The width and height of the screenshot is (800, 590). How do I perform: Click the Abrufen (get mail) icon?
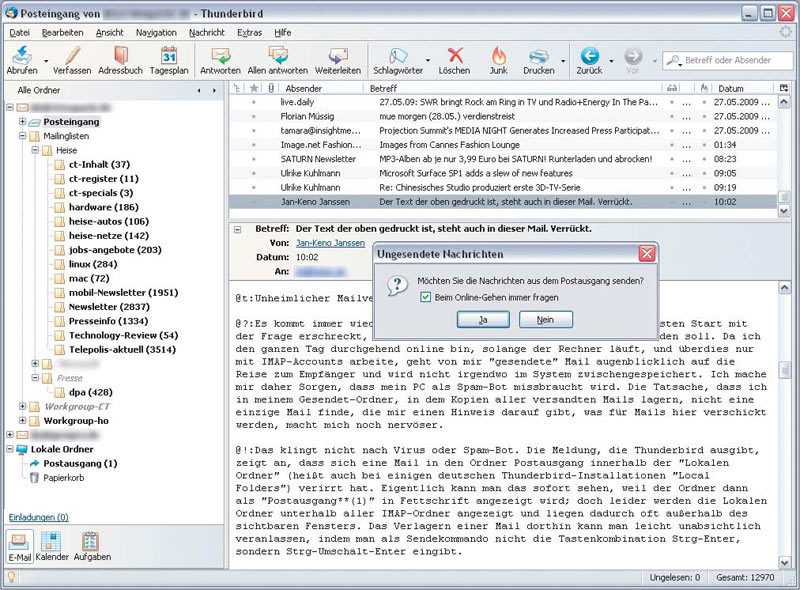coord(22,56)
